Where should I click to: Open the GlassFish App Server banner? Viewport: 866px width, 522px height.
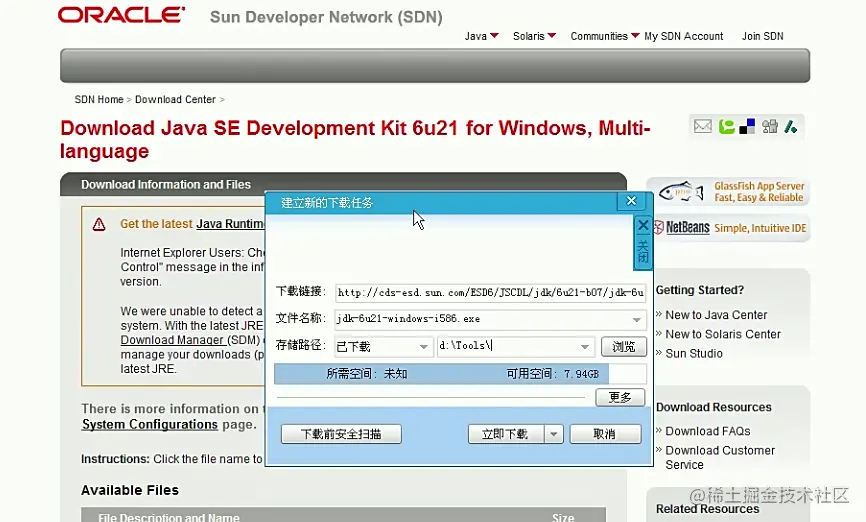pyautogui.click(x=728, y=192)
